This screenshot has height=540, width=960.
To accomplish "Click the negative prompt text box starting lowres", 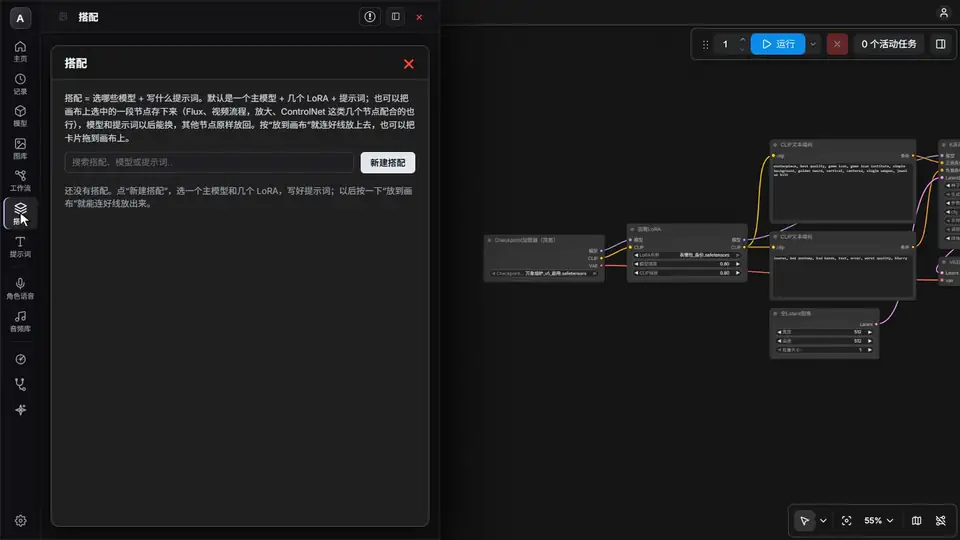I will tap(842, 275).
